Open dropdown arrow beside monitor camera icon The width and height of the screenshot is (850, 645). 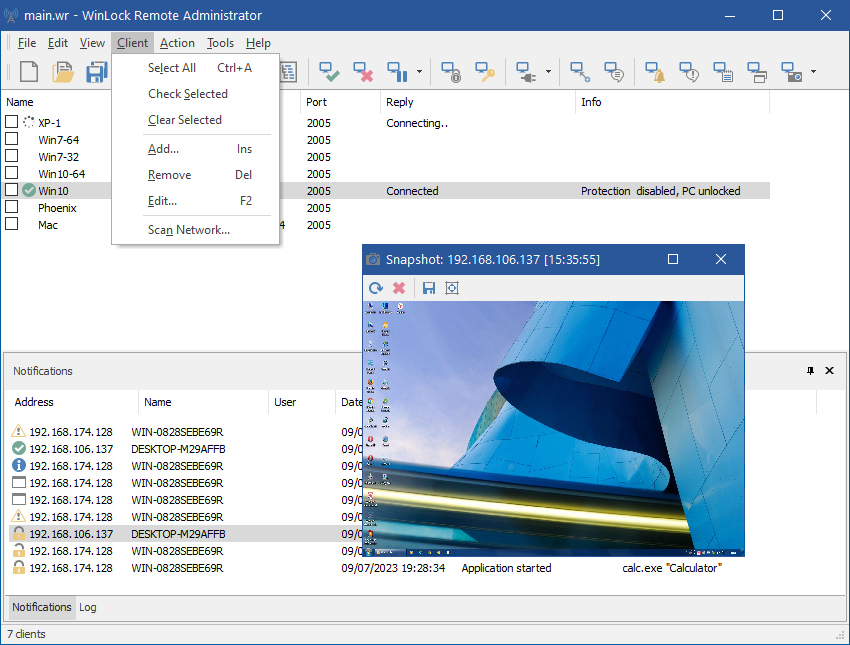tap(813, 72)
